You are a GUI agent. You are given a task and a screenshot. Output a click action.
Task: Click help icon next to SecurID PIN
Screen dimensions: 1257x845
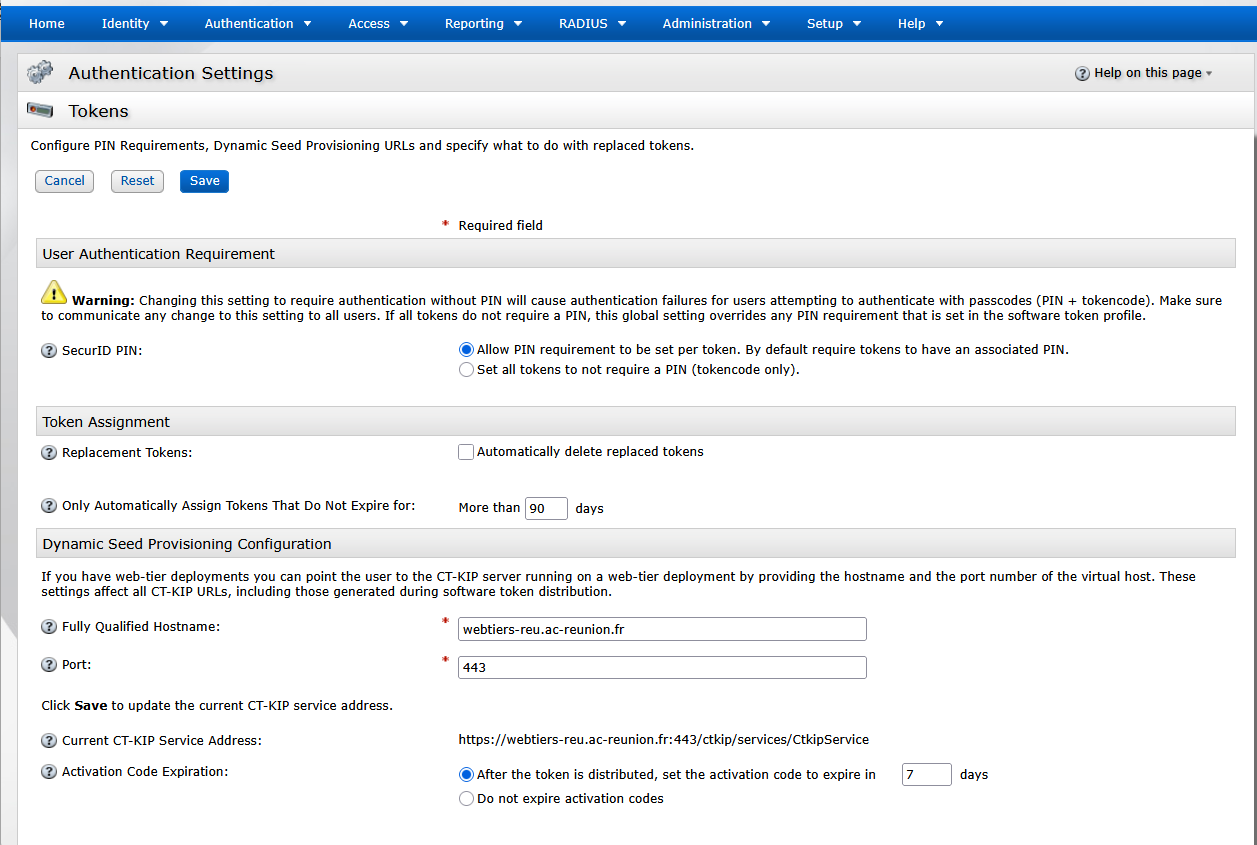tap(49, 351)
